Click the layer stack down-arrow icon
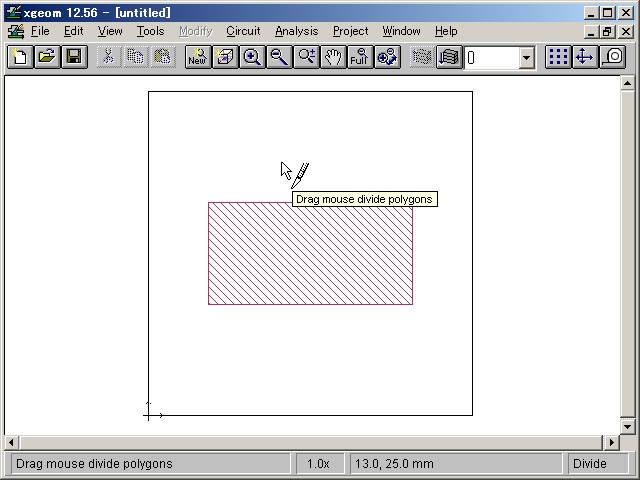Viewport: 640px width, 480px height. click(x=449, y=57)
